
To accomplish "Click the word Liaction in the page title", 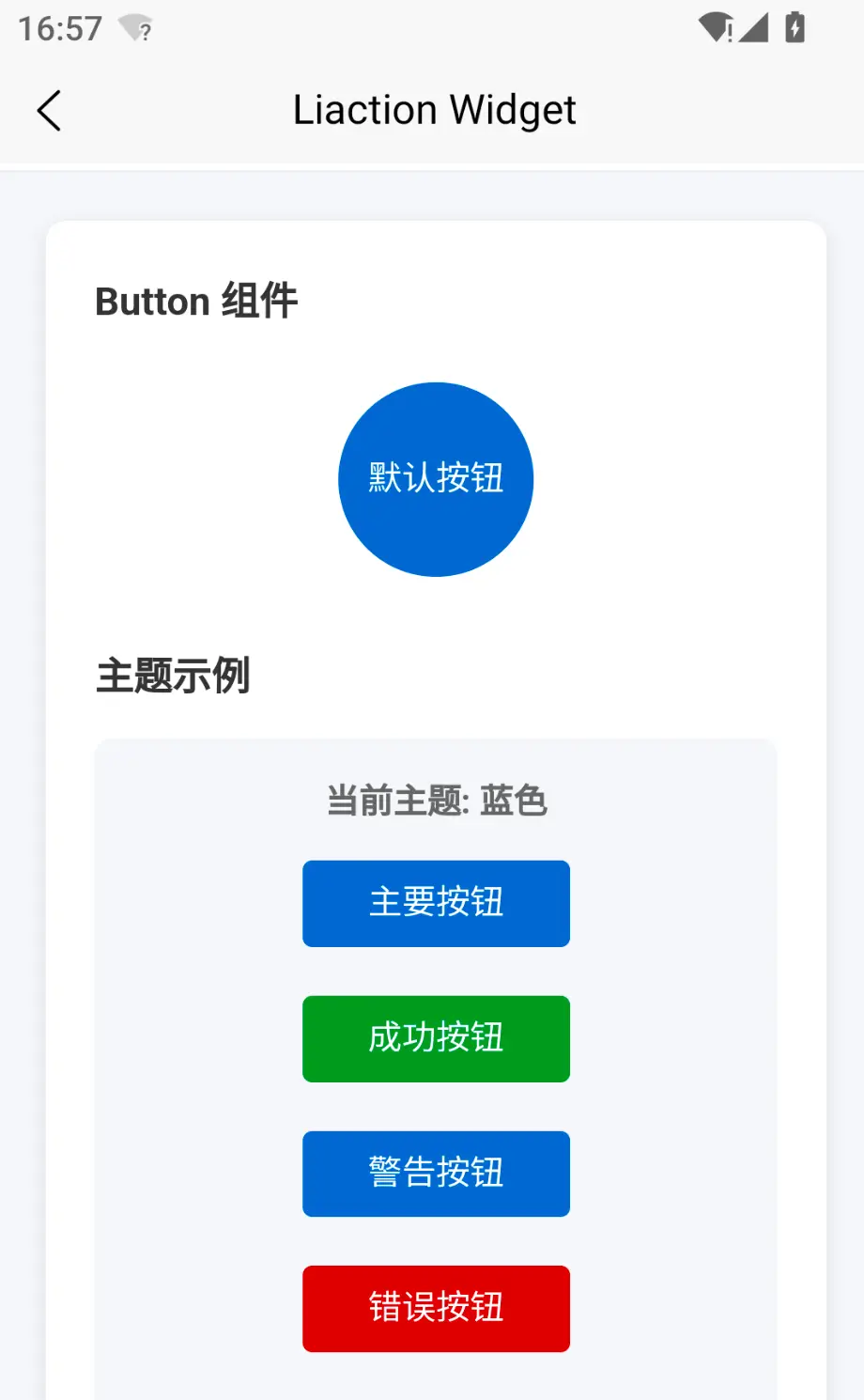I will (365, 110).
